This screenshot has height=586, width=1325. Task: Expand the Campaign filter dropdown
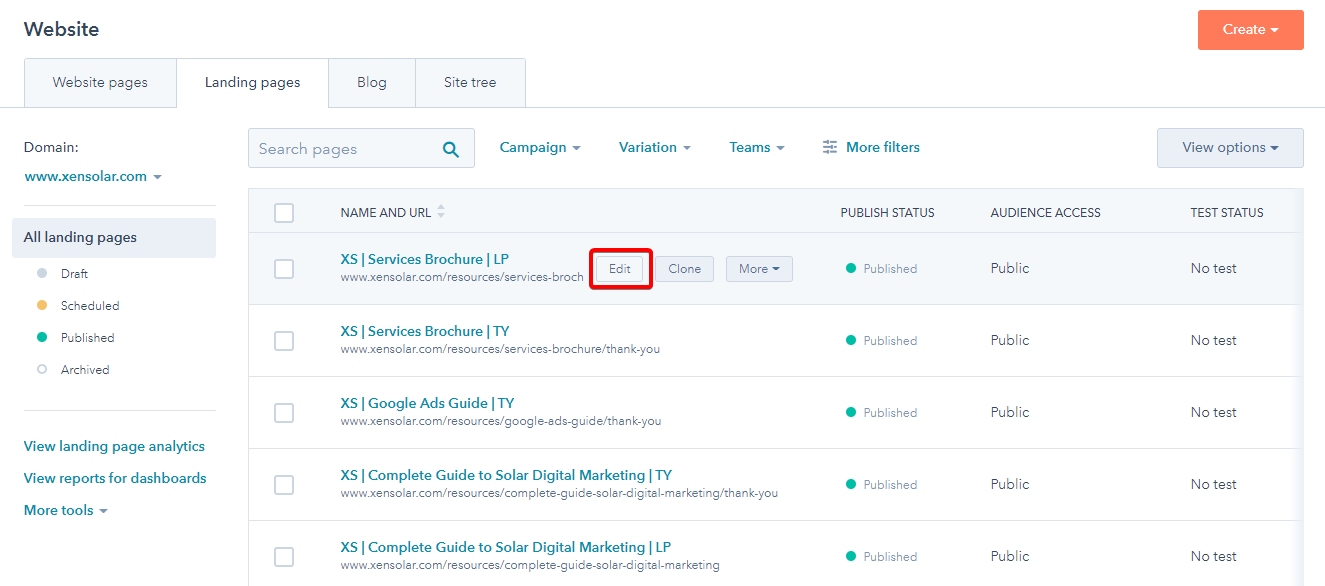pos(540,147)
